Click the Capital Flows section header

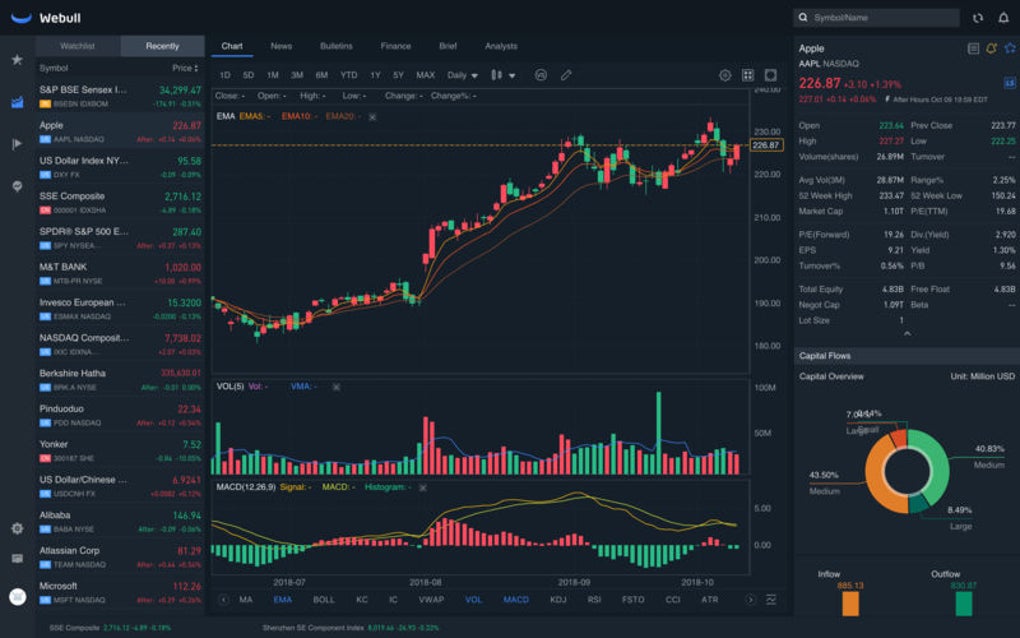click(x=907, y=356)
